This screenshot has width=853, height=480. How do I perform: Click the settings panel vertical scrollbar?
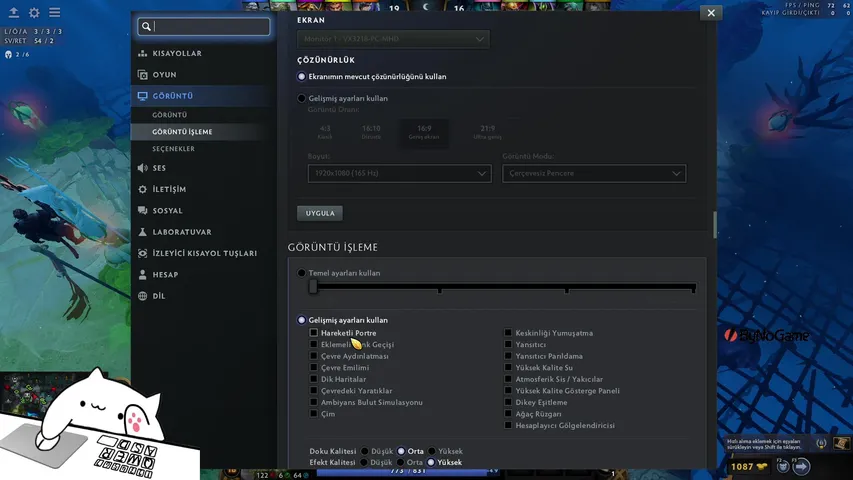[x=714, y=225]
